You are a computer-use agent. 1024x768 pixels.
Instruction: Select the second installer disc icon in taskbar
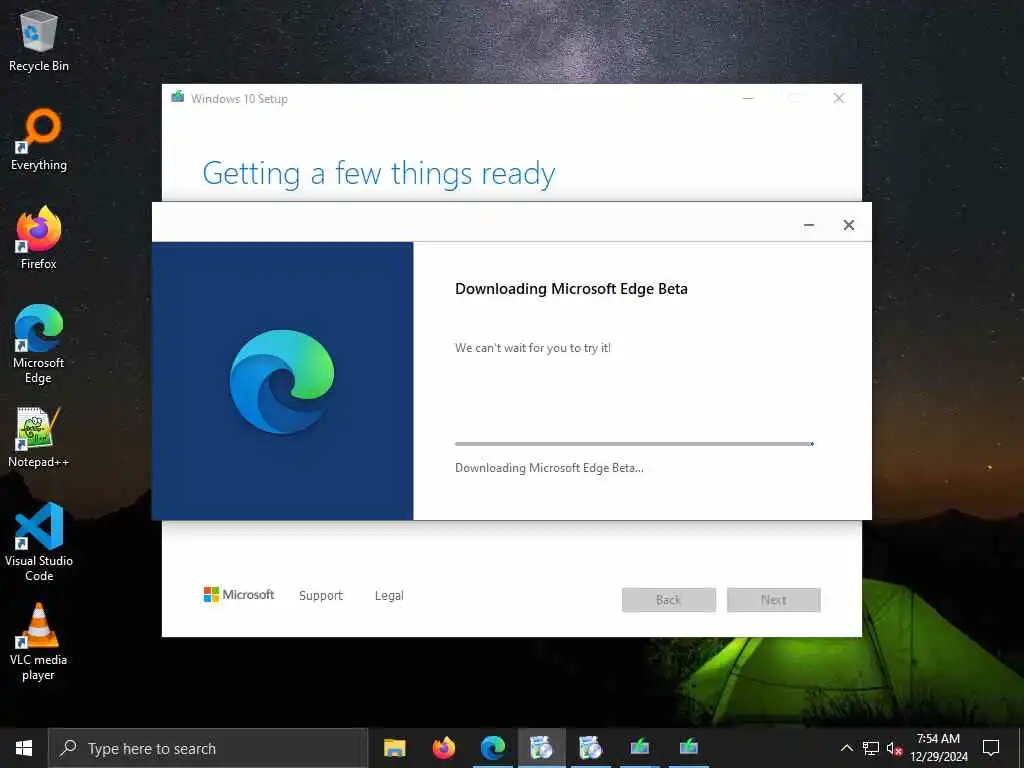click(590, 748)
